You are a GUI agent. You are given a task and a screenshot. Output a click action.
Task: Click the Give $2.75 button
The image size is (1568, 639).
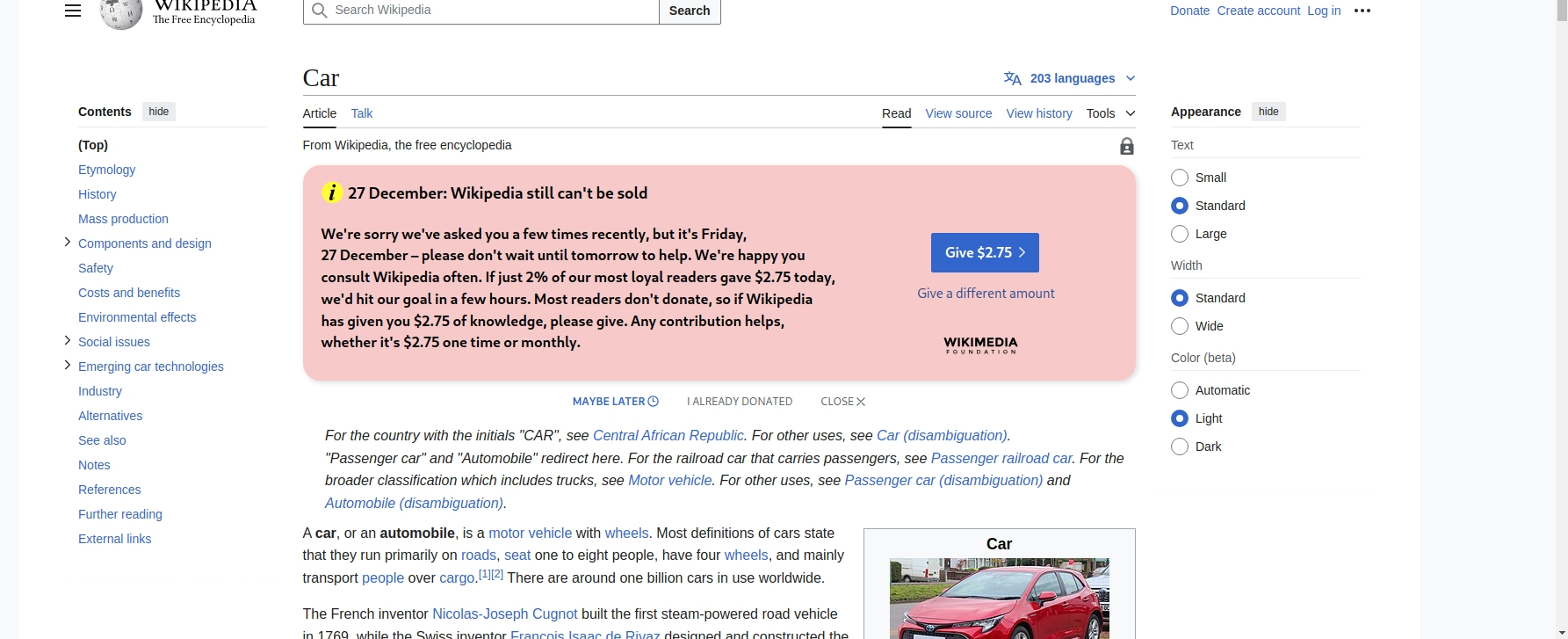click(x=985, y=252)
